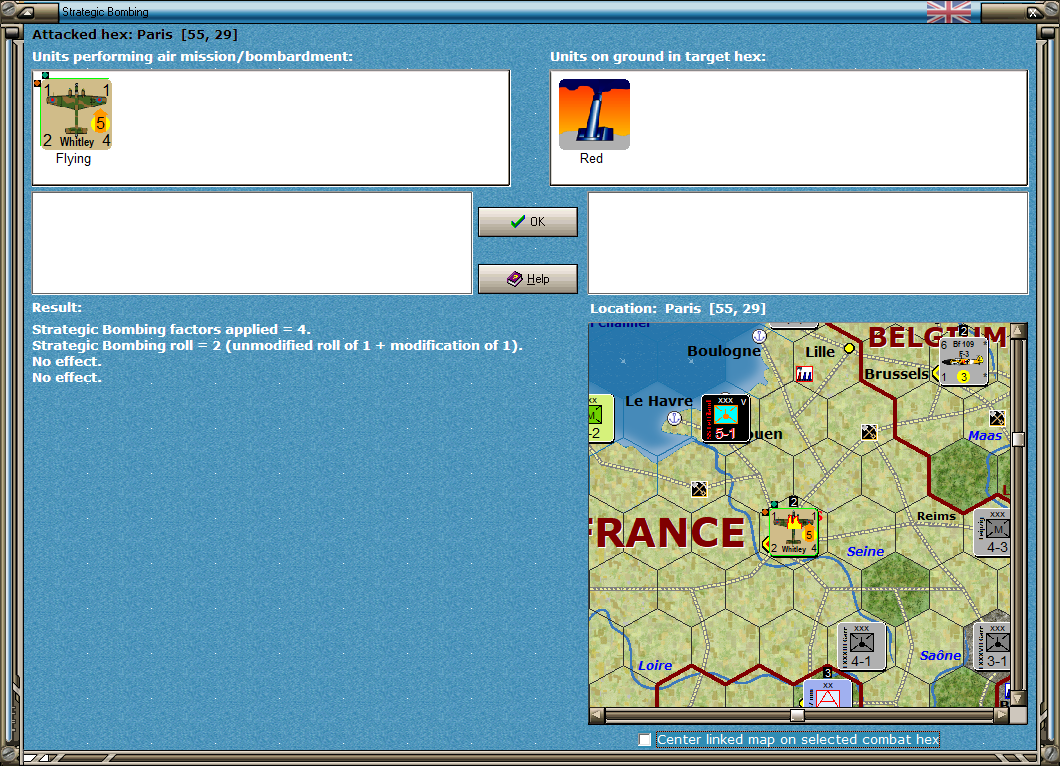Click the factory icon below Lille
Image resolution: width=1060 pixels, height=766 pixels.
804,374
